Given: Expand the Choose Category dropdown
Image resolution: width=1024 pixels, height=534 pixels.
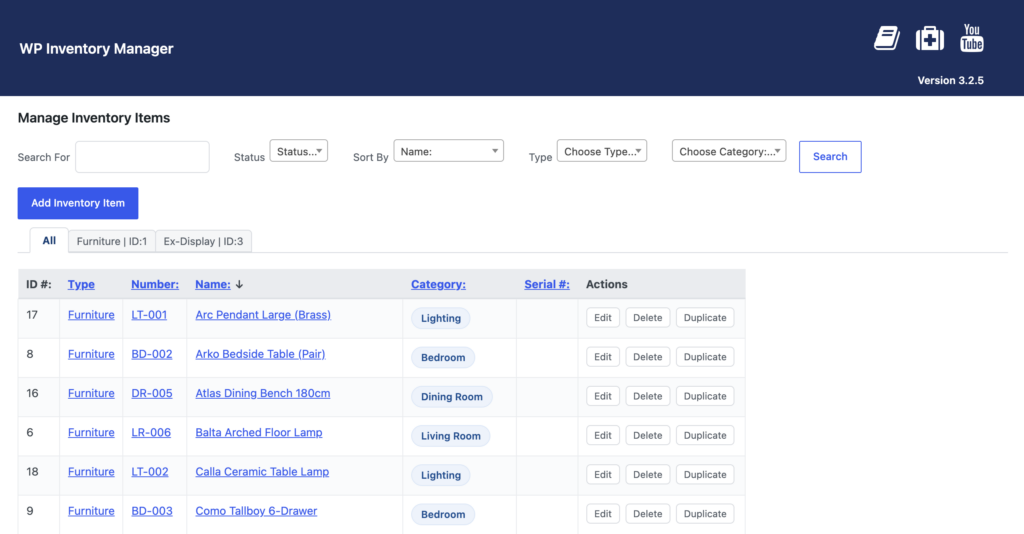Looking at the screenshot, I should click(x=729, y=151).
